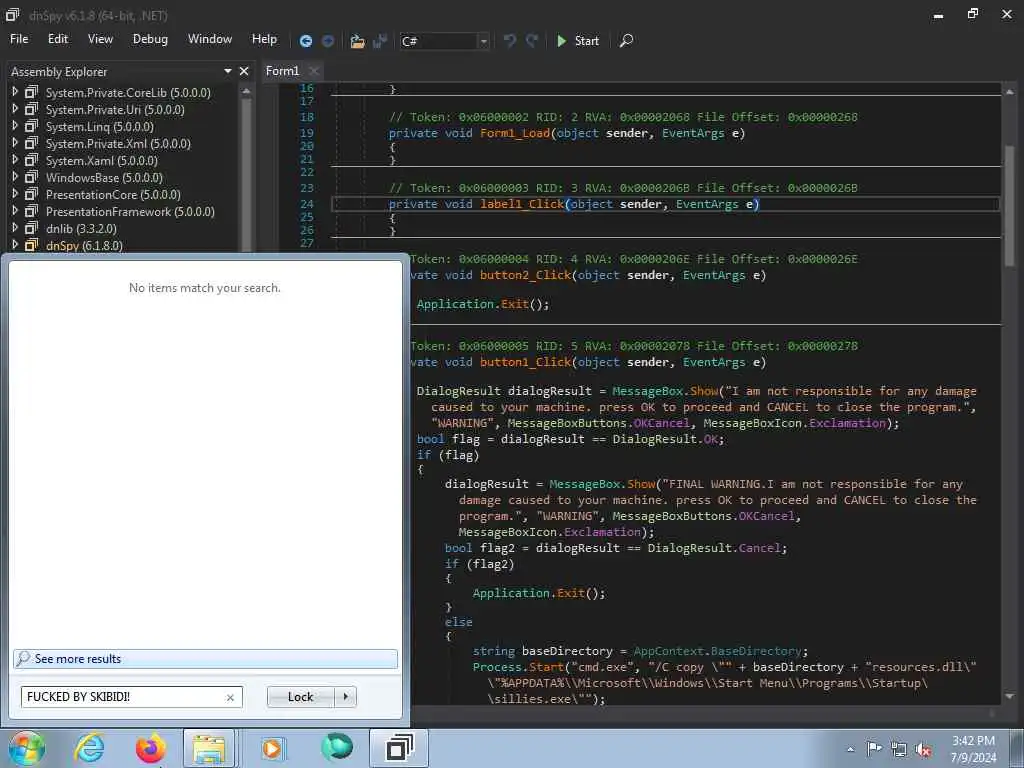The width and height of the screenshot is (1024, 768).
Task: Click the navigate backward arrow icon
Action: (306, 40)
